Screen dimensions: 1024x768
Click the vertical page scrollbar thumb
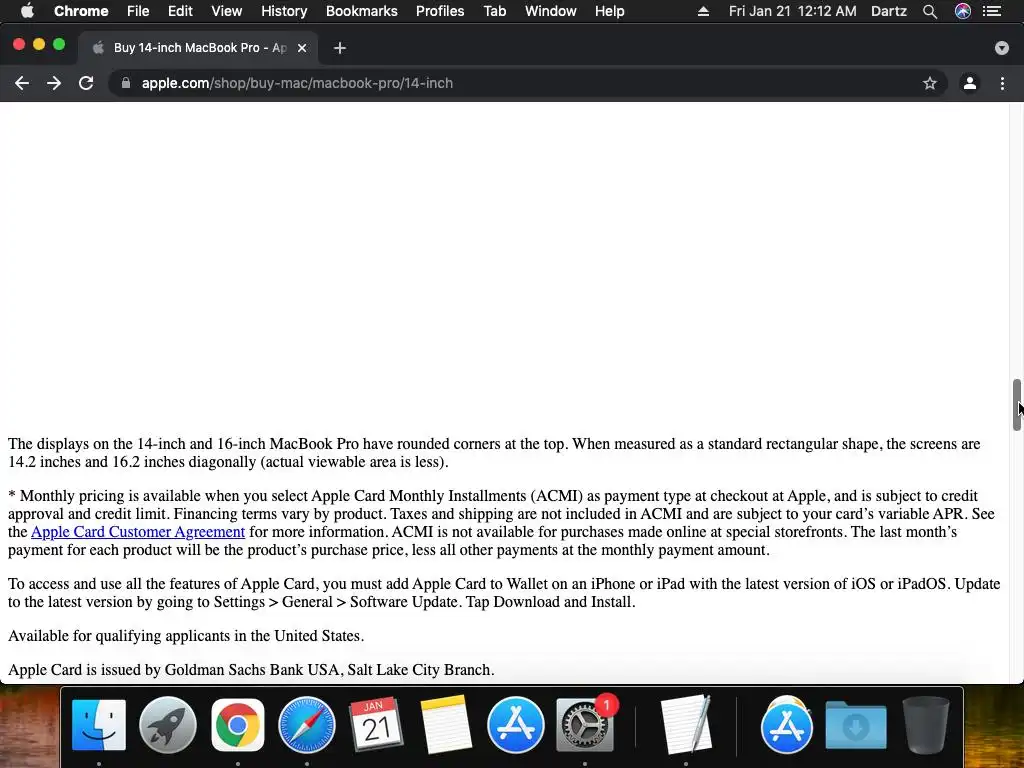tap(1017, 405)
